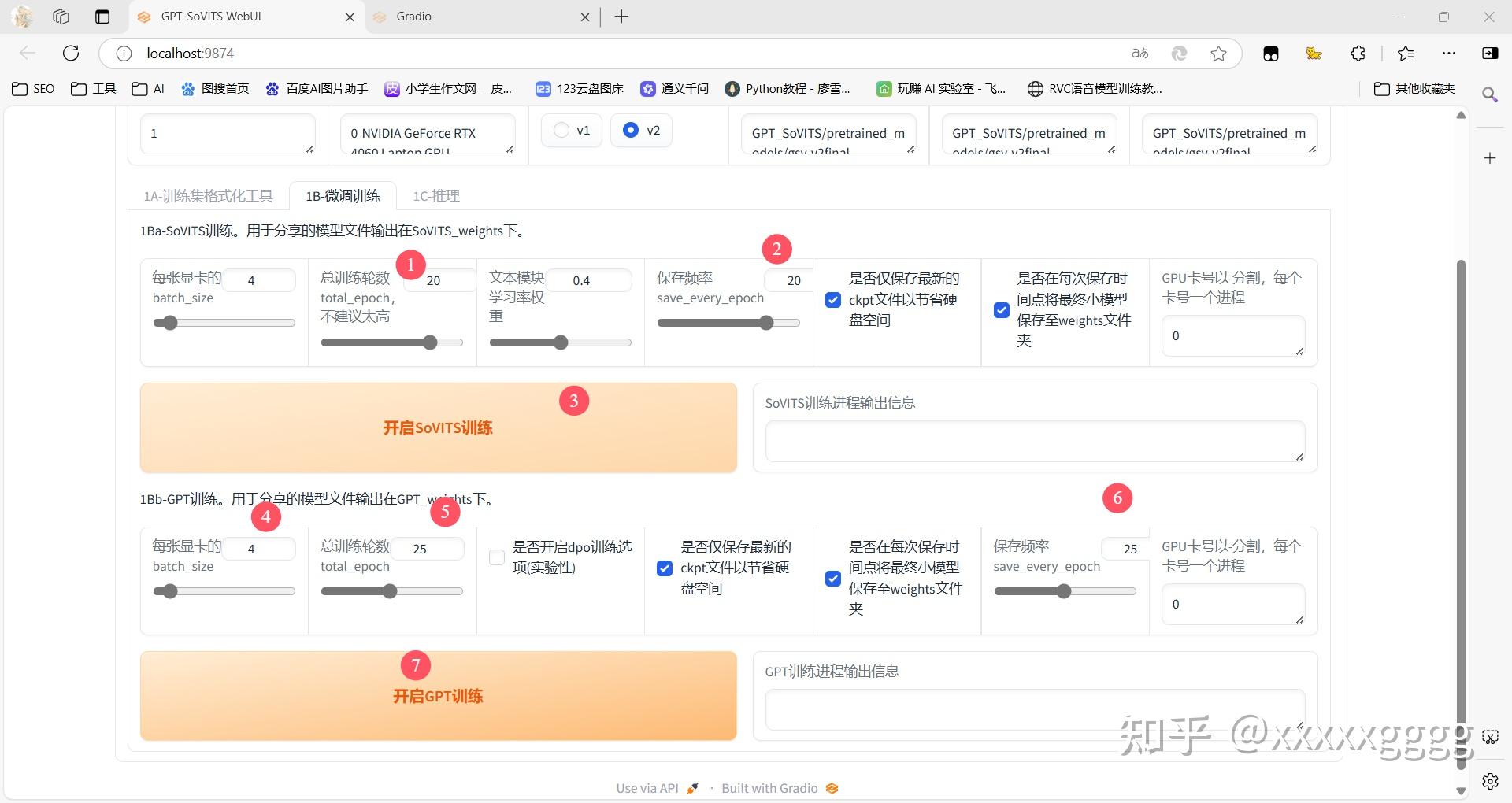Open the 123云盘图床 bookmark
This screenshot has height=803, width=1512.
[579, 88]
